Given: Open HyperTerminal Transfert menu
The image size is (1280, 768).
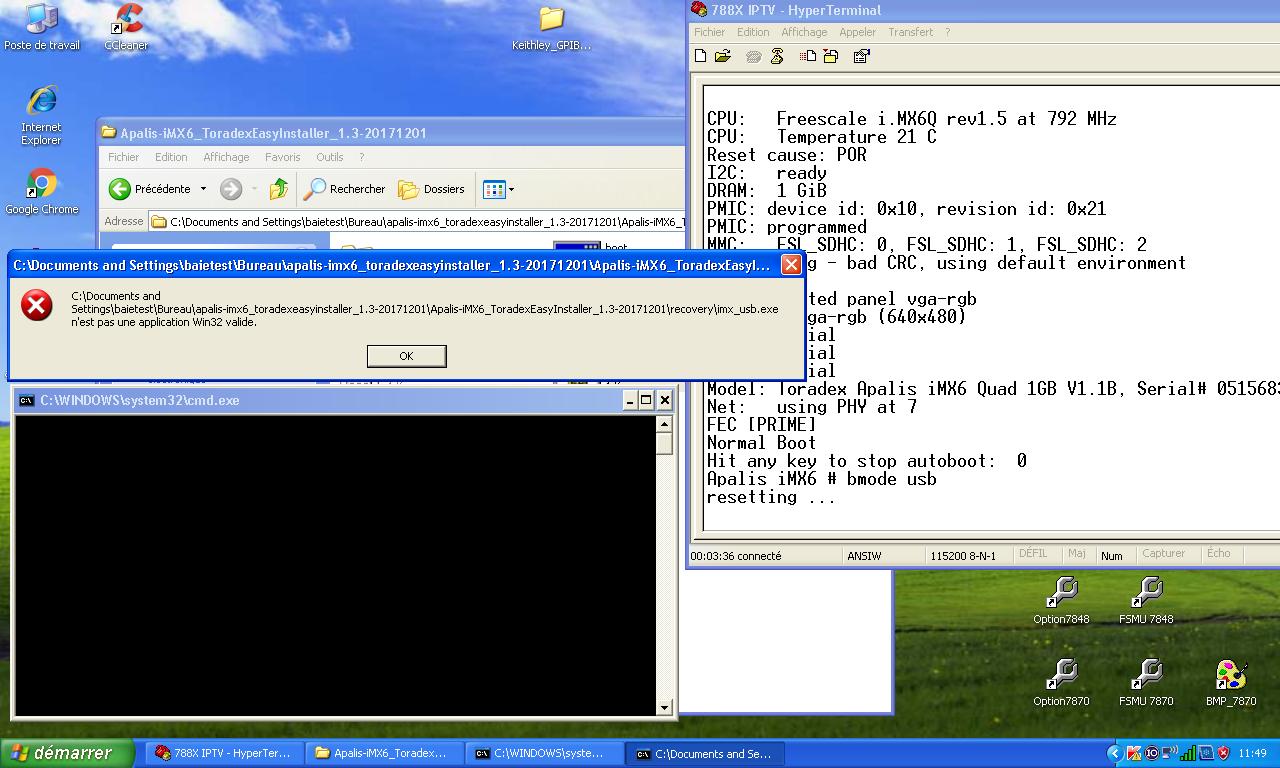Looking at the screenshot, I should coord(910,32).
